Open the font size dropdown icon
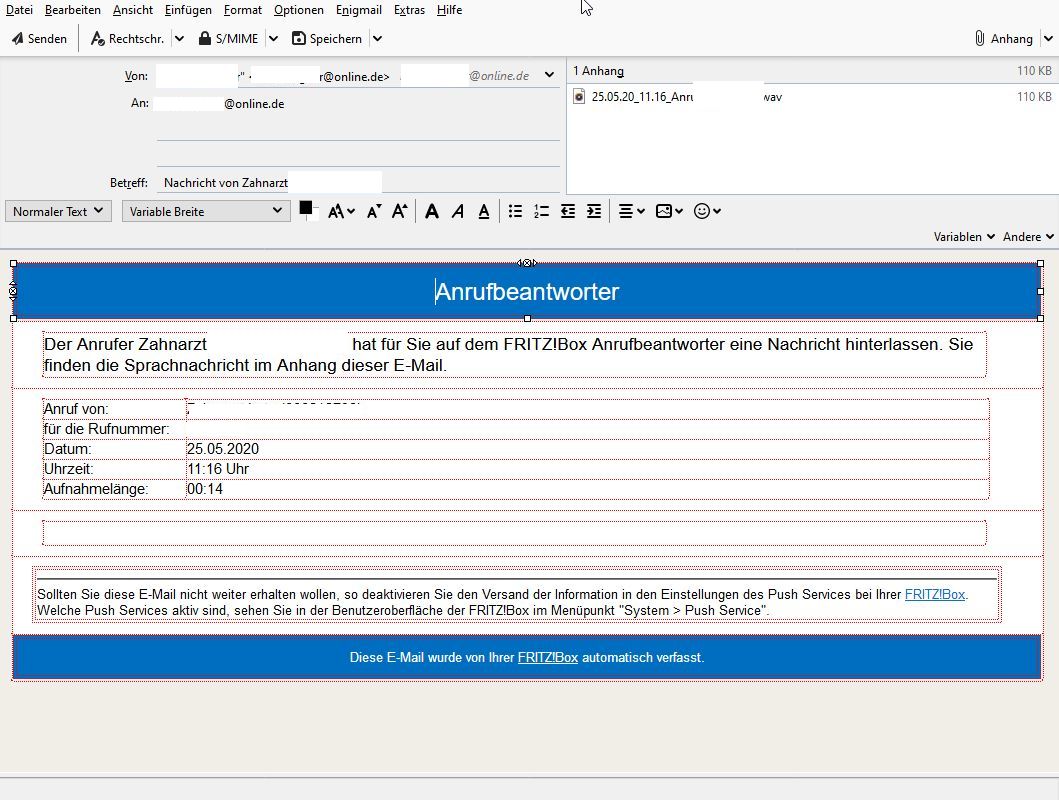This screenshot has height=800, width=1059. pyautogui.click(x=341, y=211)
